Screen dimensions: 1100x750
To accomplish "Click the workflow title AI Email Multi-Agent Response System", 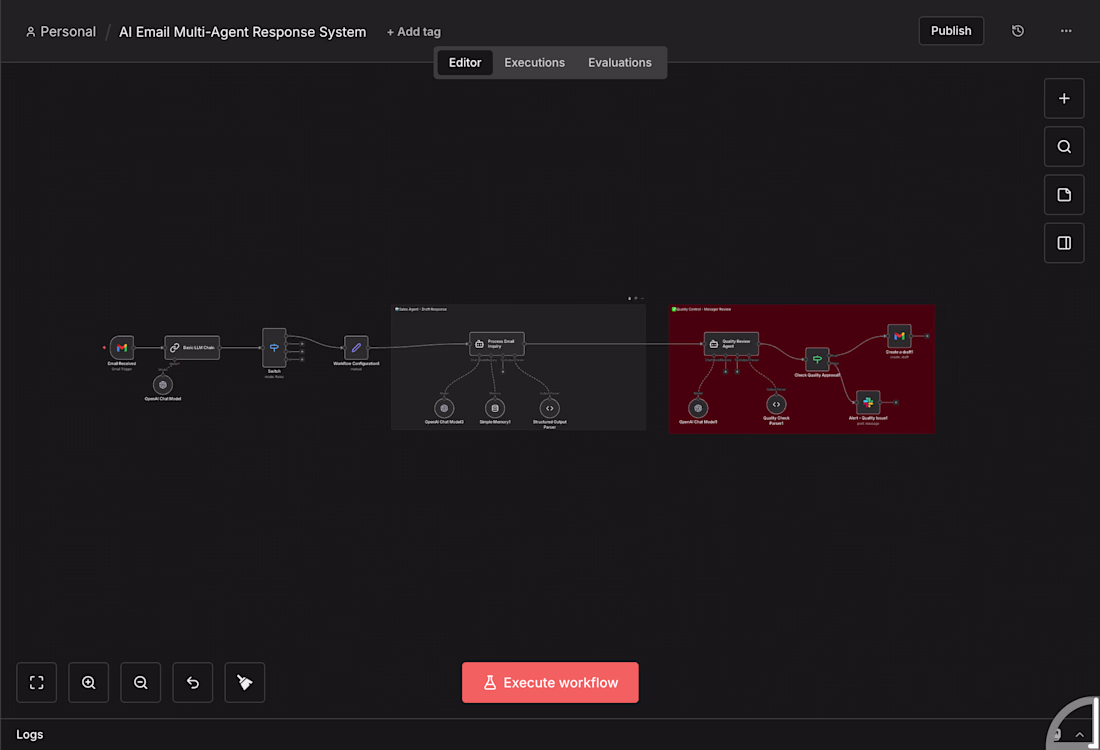I will 243,32.
